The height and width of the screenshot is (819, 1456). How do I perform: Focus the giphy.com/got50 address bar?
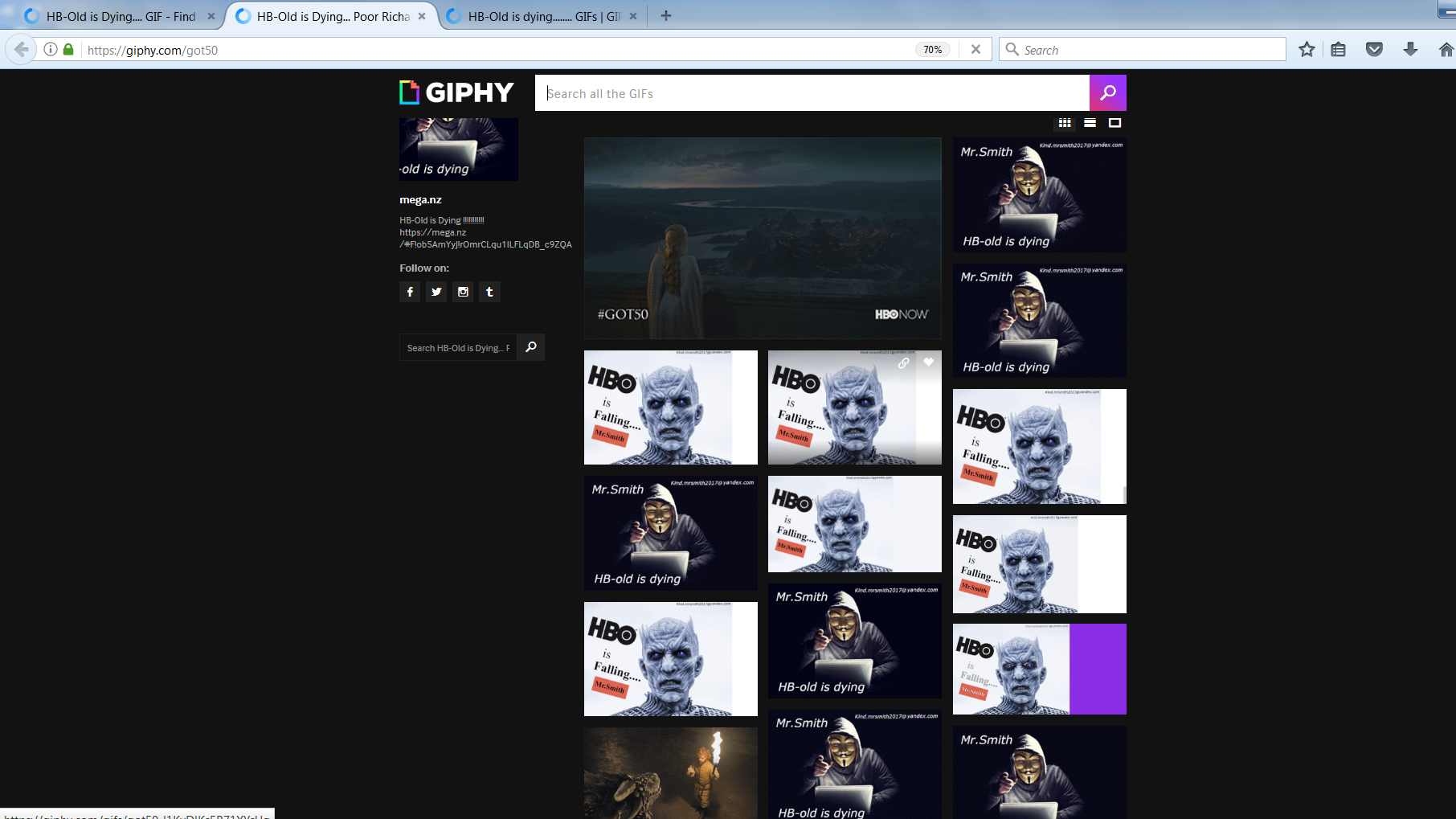(x=498, y=50)
